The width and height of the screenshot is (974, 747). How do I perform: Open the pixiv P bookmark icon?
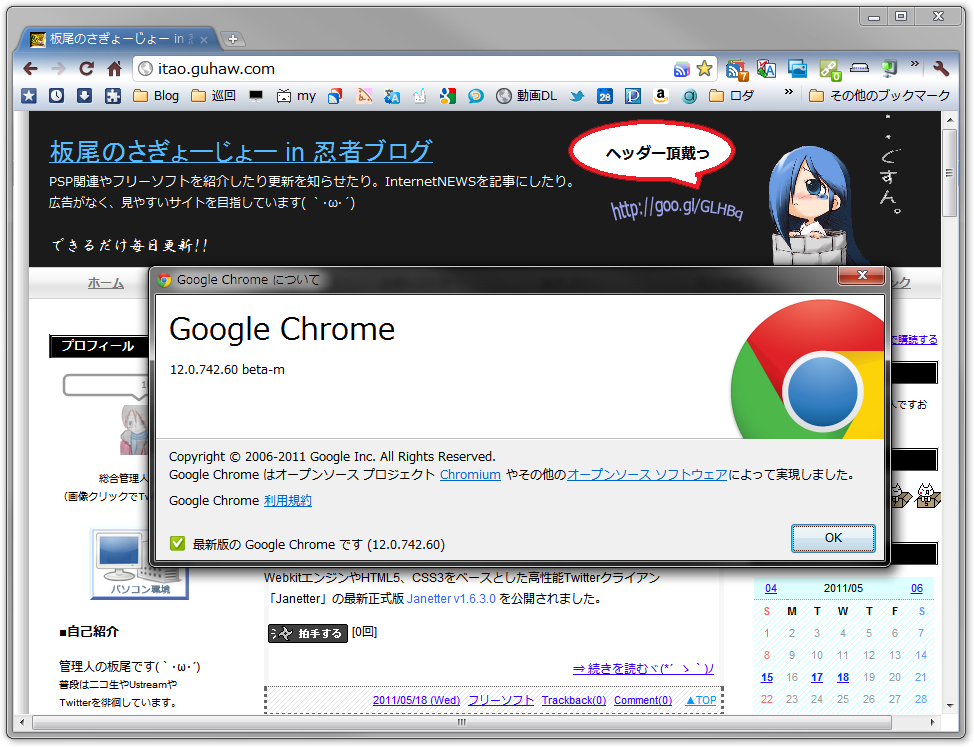632,96
